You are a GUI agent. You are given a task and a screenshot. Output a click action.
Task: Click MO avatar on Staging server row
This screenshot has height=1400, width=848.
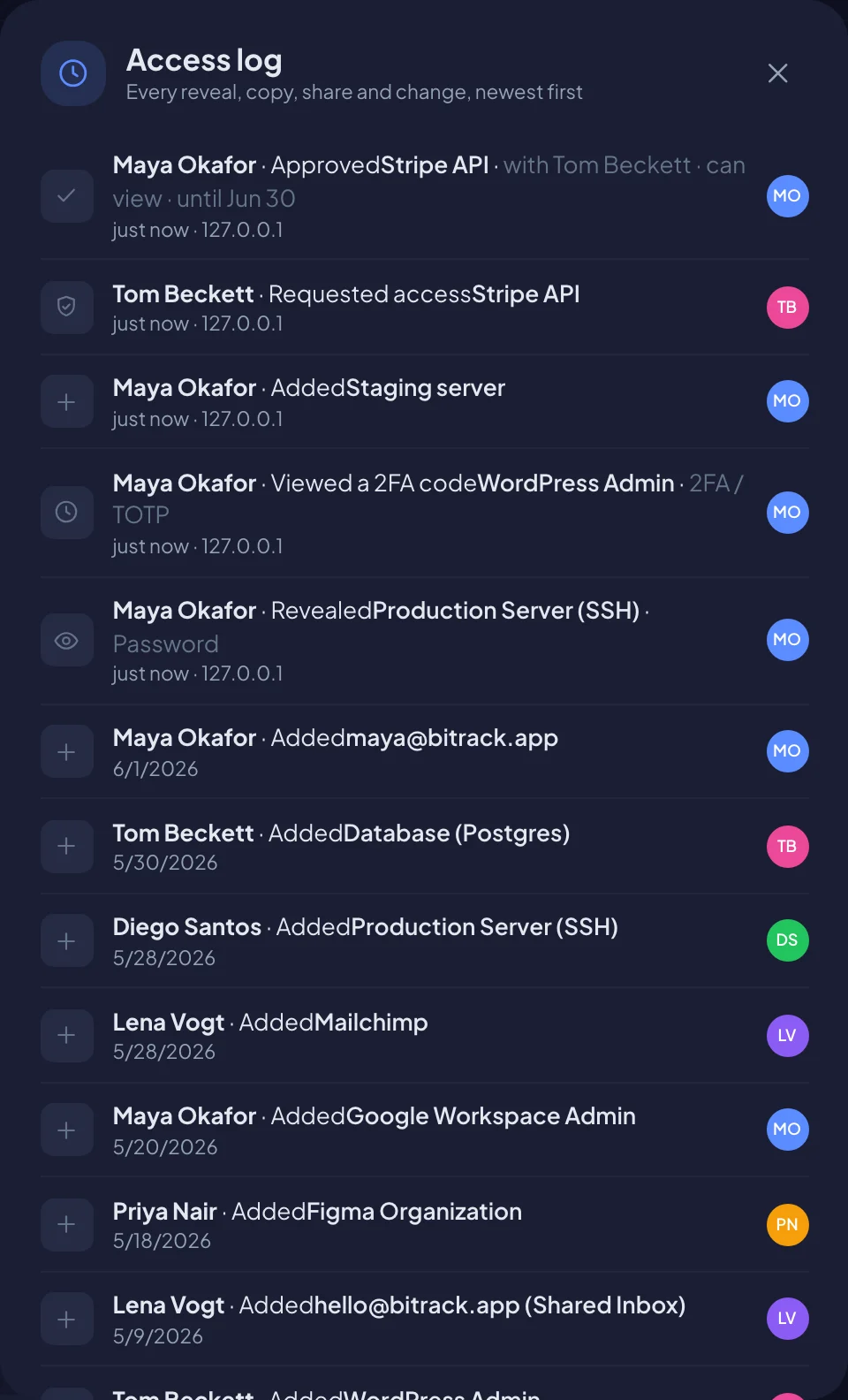(787, 401)
